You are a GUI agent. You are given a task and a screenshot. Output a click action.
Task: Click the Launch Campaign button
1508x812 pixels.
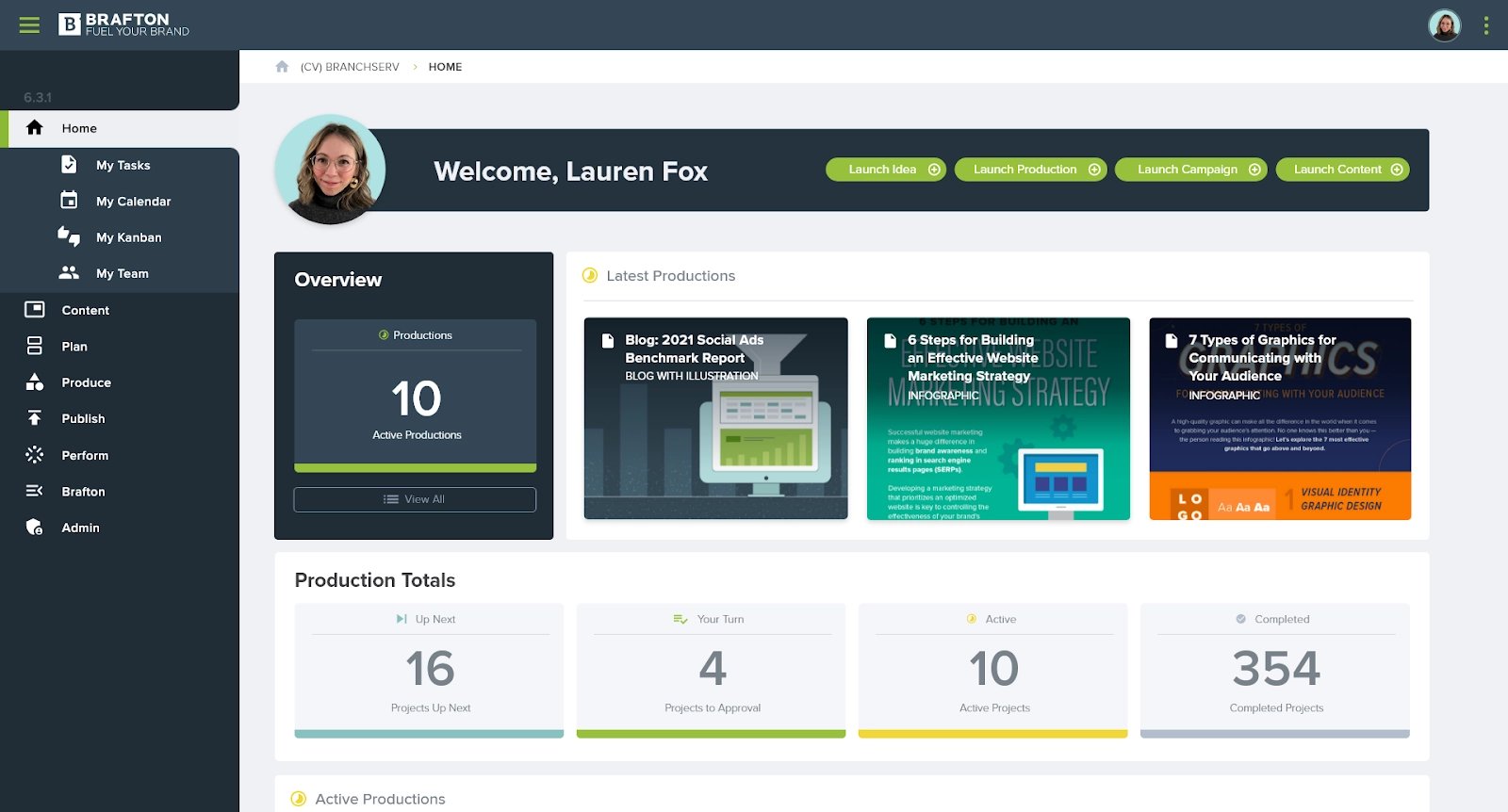tap(1190, 170)
